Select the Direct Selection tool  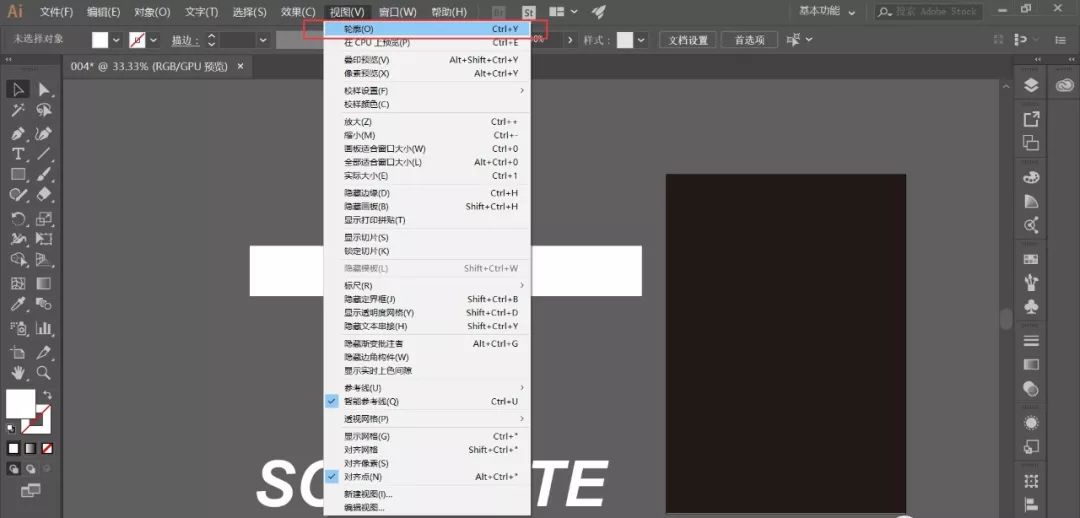tap(44, 89)
